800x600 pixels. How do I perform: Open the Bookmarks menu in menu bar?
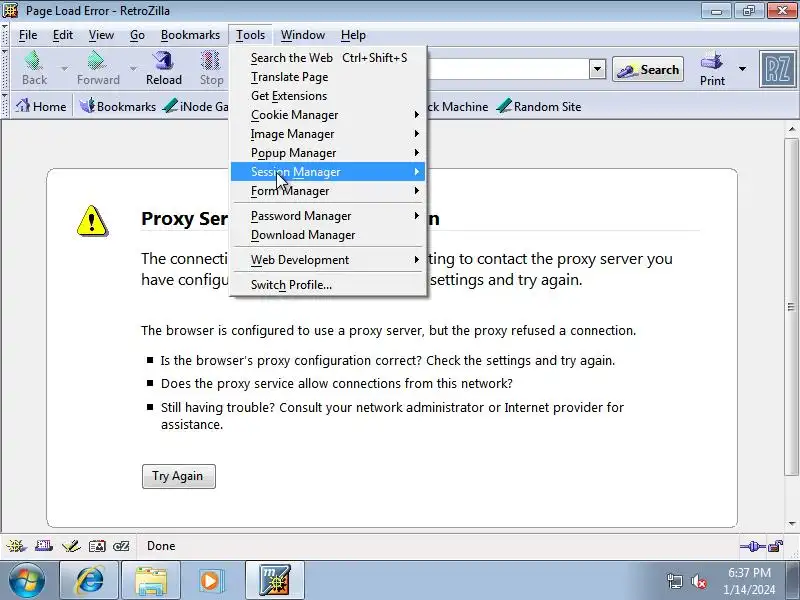coord(190,35)
